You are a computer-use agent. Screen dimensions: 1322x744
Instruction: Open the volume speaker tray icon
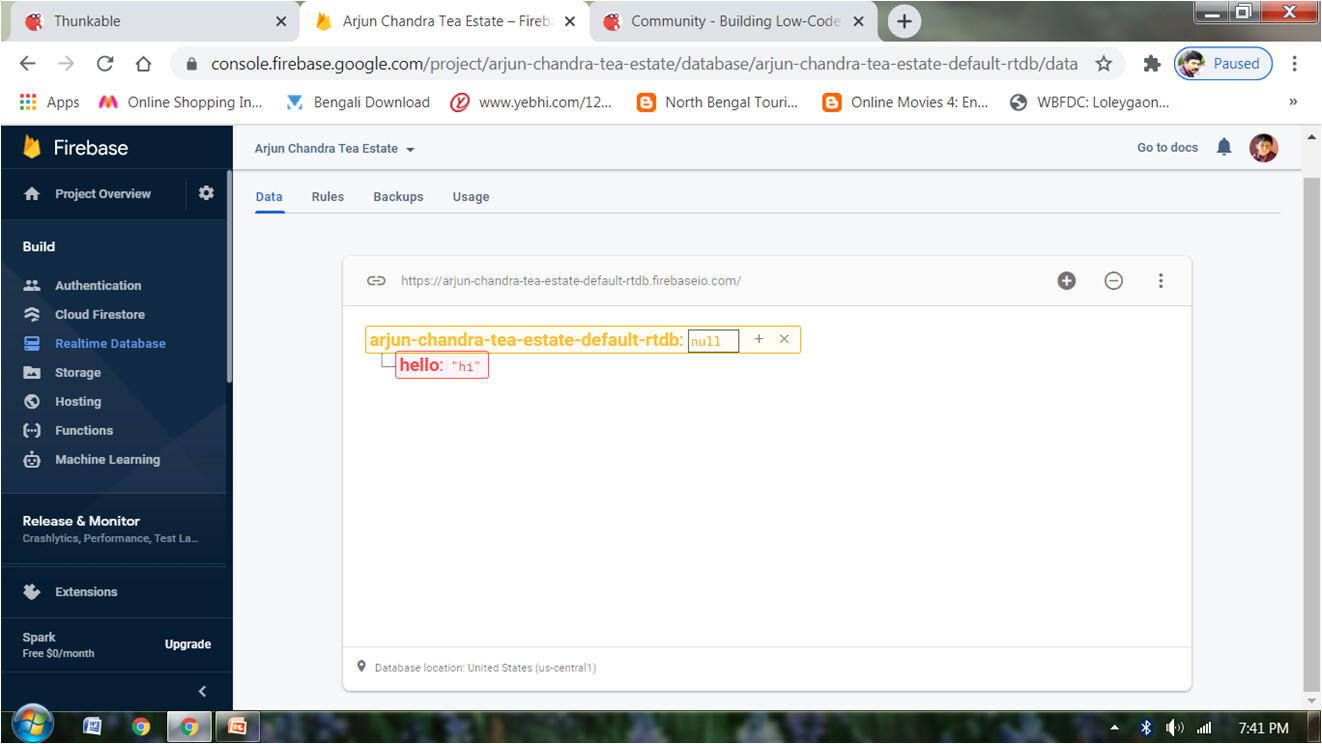(1175, 727)
